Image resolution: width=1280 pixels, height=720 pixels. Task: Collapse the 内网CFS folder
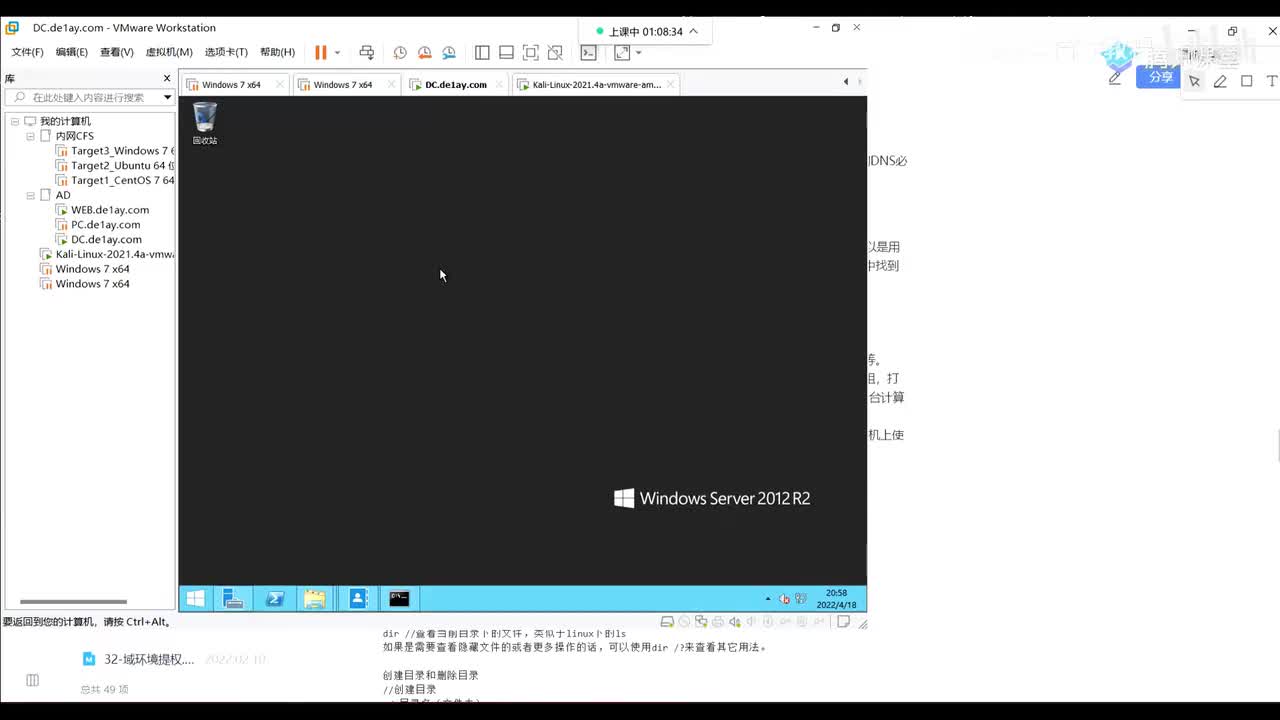tap(30, 136)
